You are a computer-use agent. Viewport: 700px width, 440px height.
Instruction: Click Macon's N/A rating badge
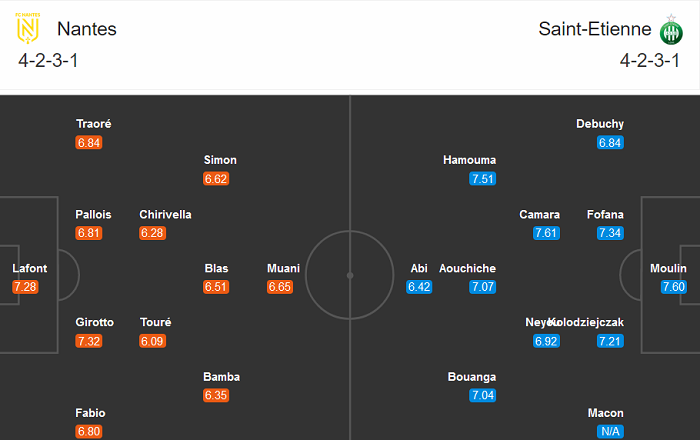[611, 432]
